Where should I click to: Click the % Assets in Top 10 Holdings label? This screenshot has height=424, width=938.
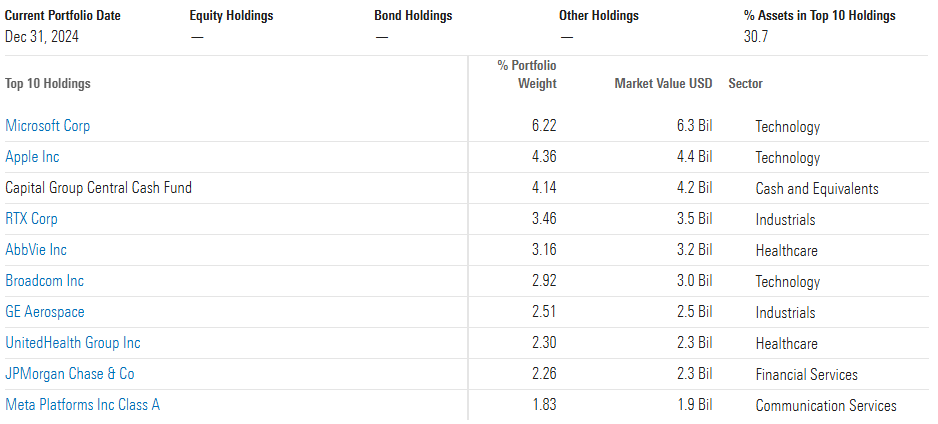(x=820, y=16)
